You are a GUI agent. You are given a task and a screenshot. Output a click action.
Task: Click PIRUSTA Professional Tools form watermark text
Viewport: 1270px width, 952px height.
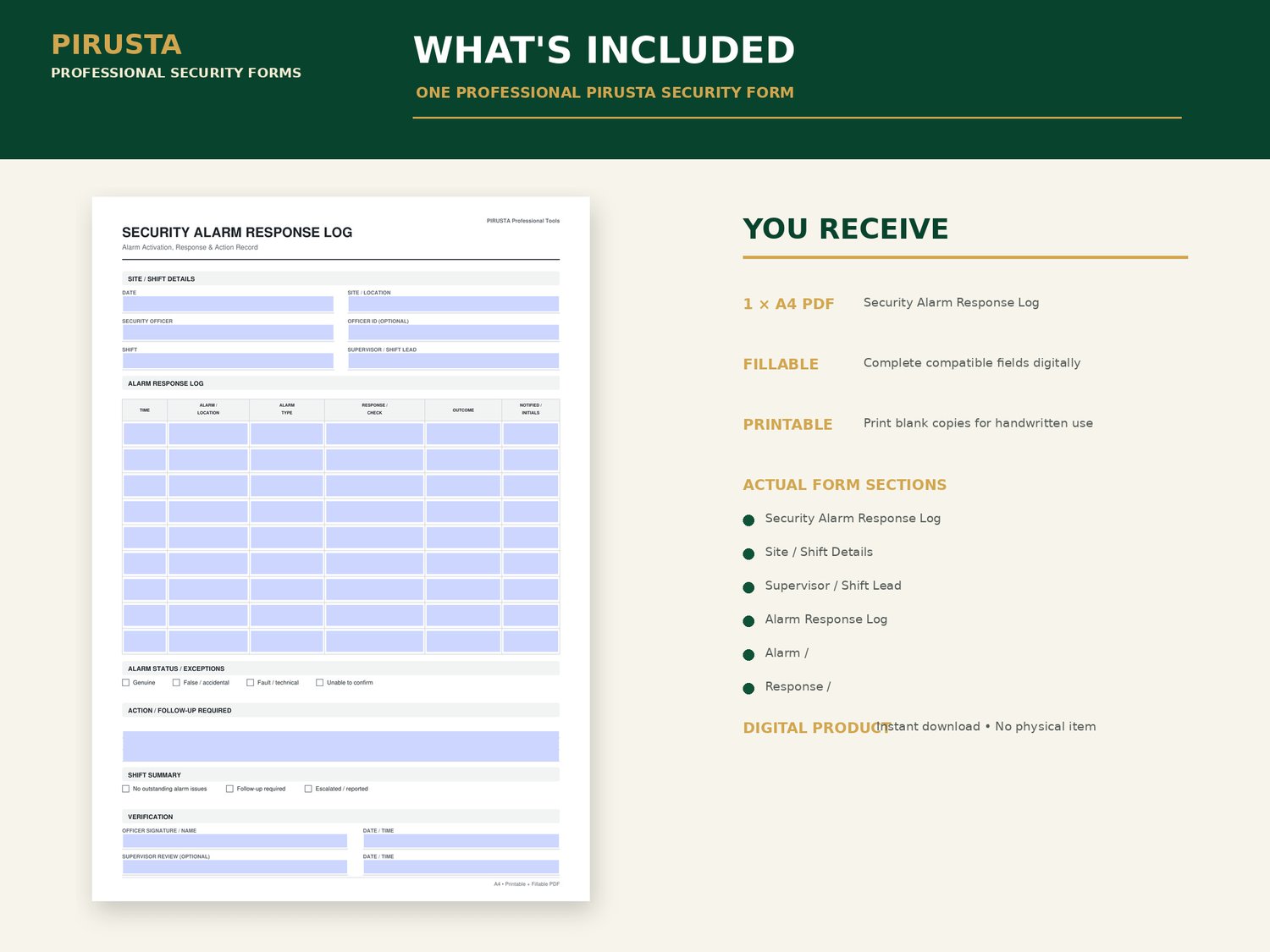523,221
